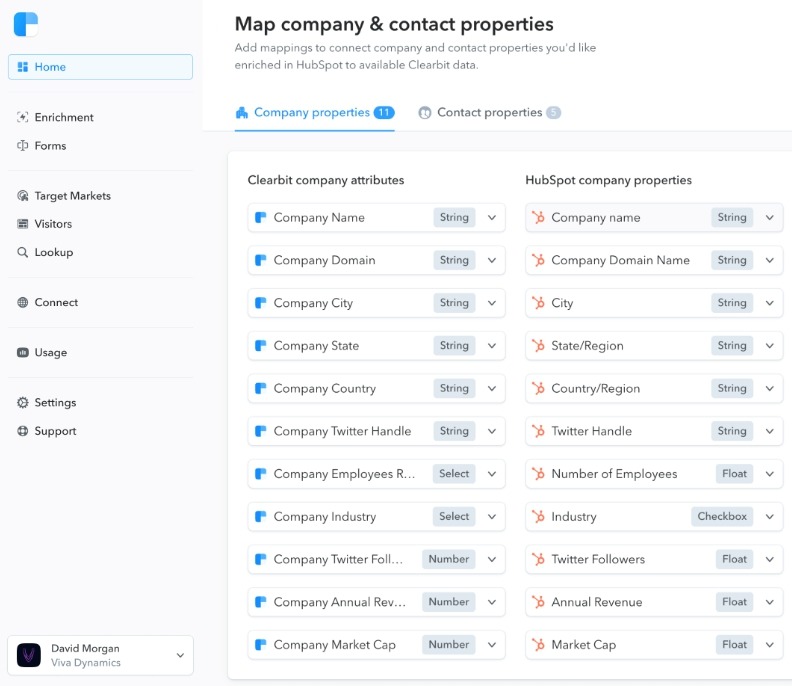Open Enrichment via its sidebar icon
Image resolution: width=792 pixels, height=686 pixels.
(x=23, y=117)
